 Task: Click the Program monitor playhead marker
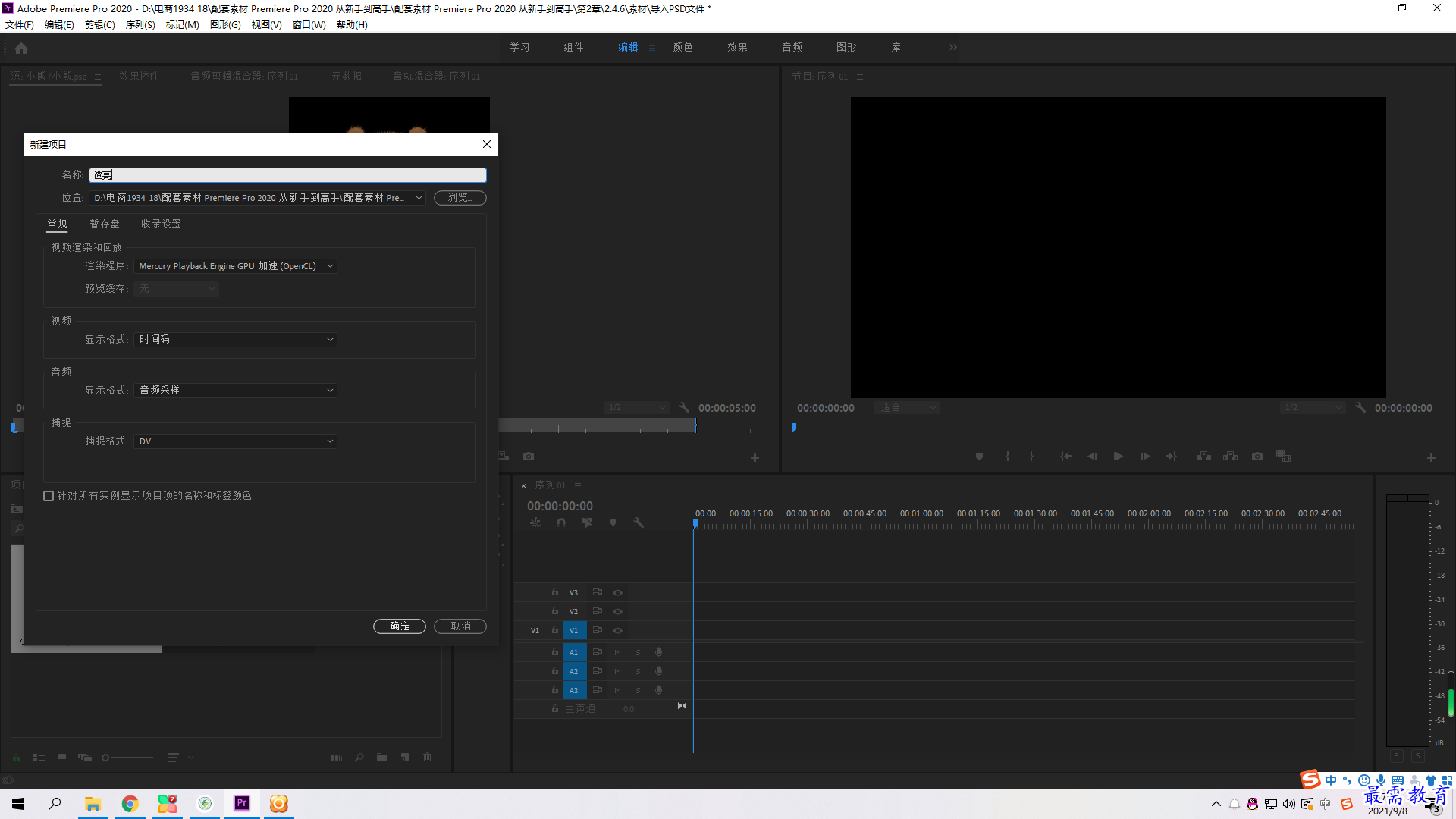pos(794,428)
